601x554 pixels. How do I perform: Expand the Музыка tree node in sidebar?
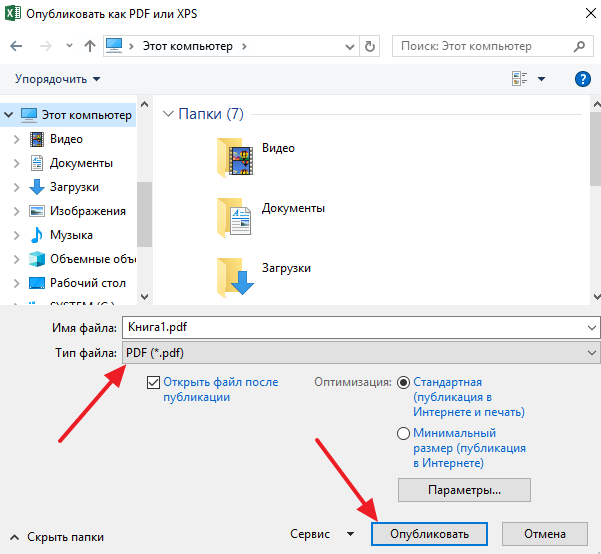pyautogui.click(x=16, y=235)
